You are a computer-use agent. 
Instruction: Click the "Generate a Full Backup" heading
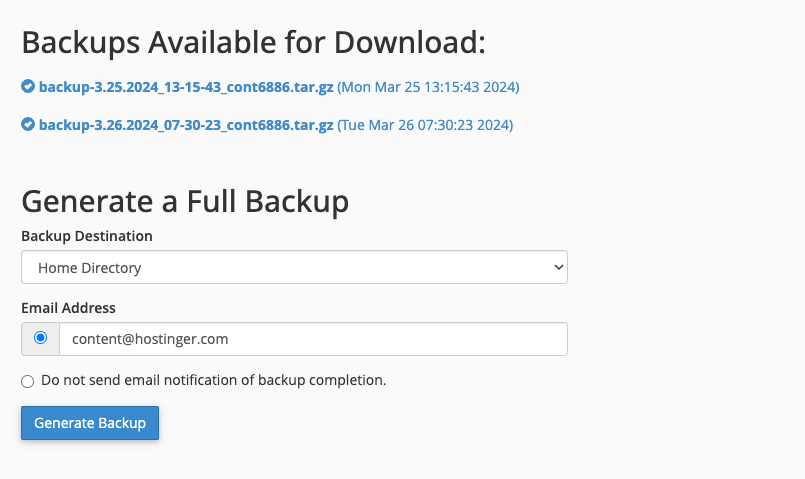pyautogui.click(x=185, y=201)
